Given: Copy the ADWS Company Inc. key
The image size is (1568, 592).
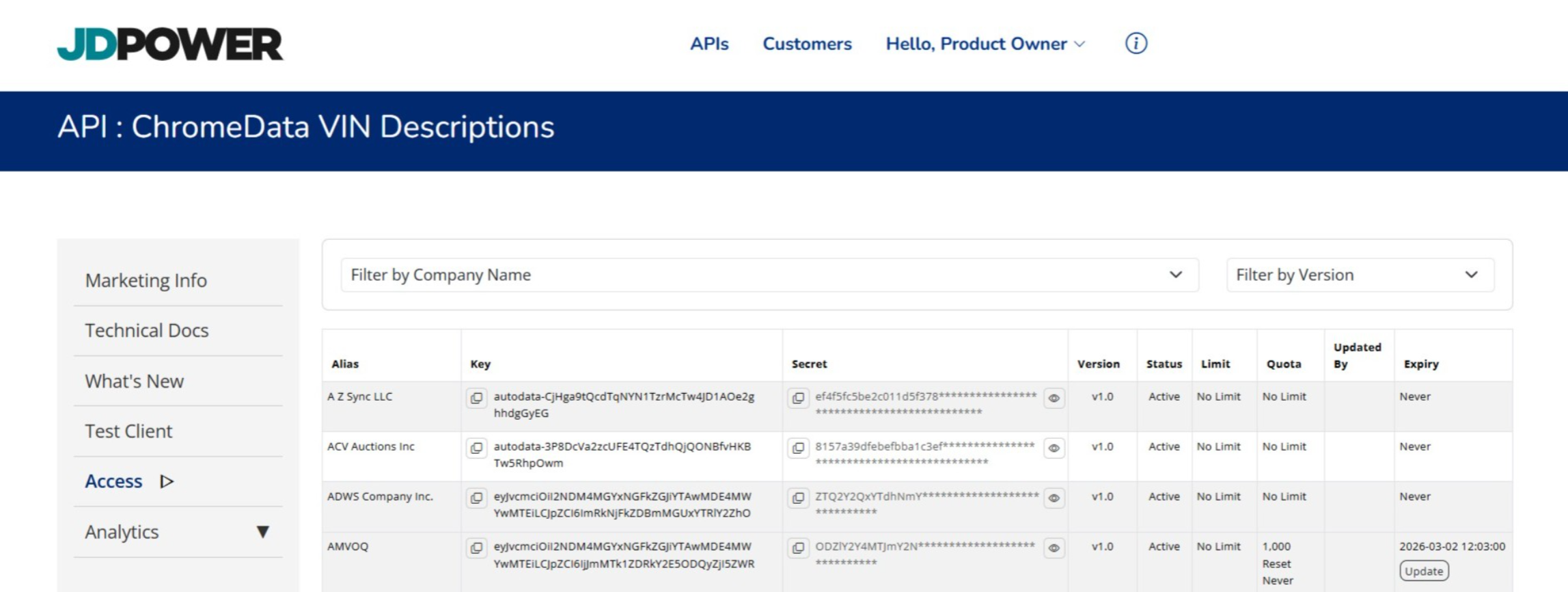Looking at the screenshot, I should coord(476,498).
